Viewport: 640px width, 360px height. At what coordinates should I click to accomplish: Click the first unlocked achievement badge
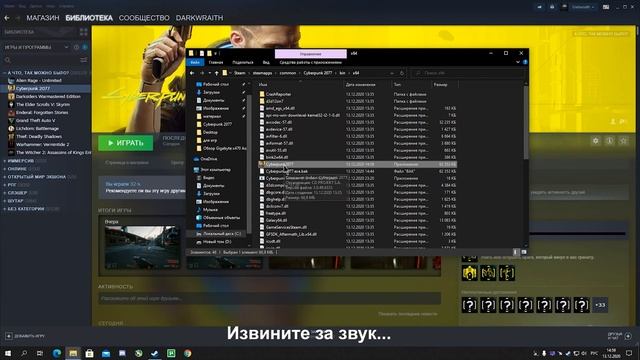(x=469, y=273)
